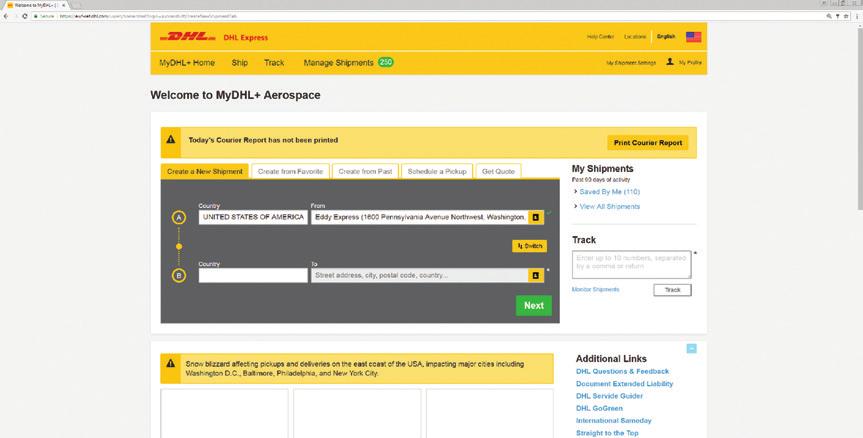
Task: Click the My Profile person icon
Action: click(670, 62)
